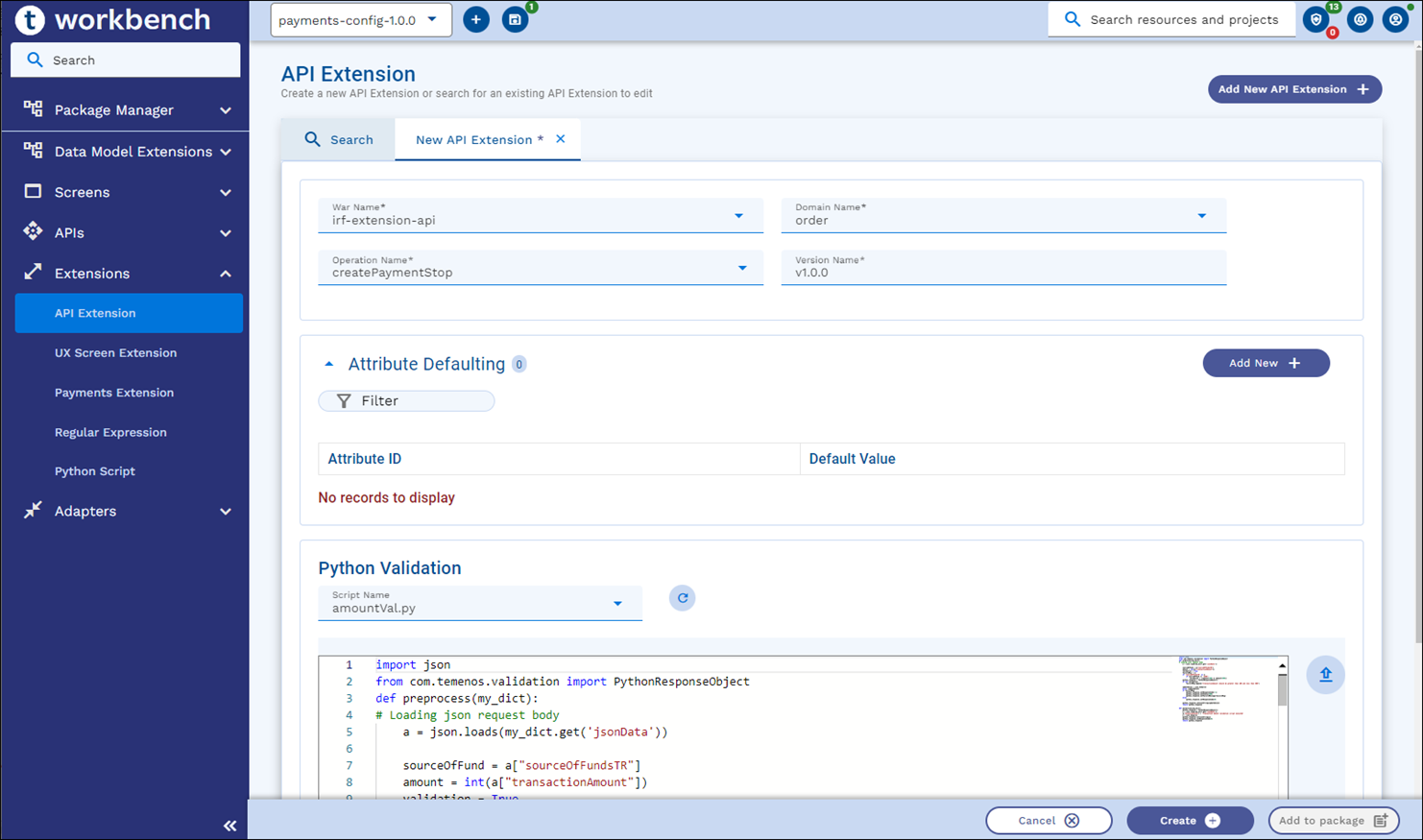Open UX Screen Extension in the sidebar
The width and height of the screenshot is (1423, 840).
115,353
